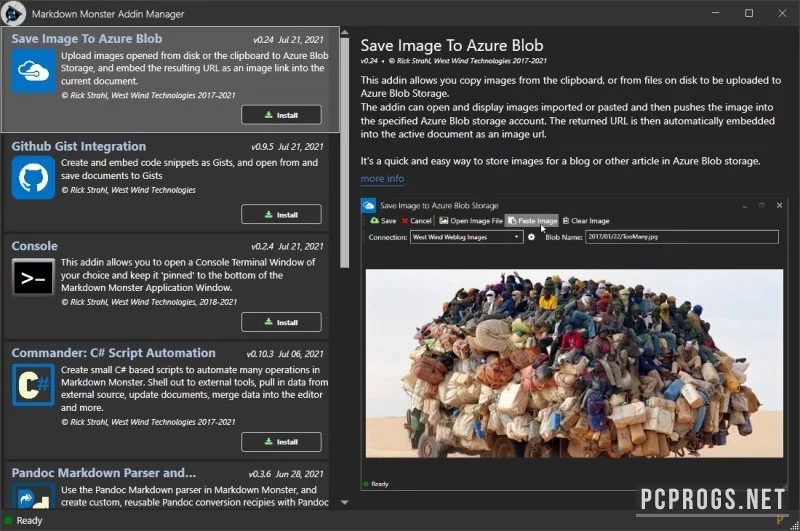Select the Pandoc Markdown Parser and... heading
This screenshot has height=531, width=800.
pyautogui.click(x=104, y=473)
